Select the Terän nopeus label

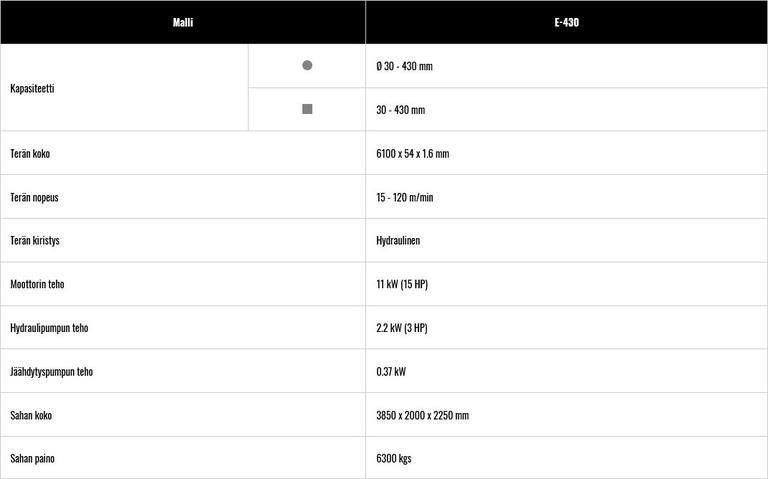point(34,197)
